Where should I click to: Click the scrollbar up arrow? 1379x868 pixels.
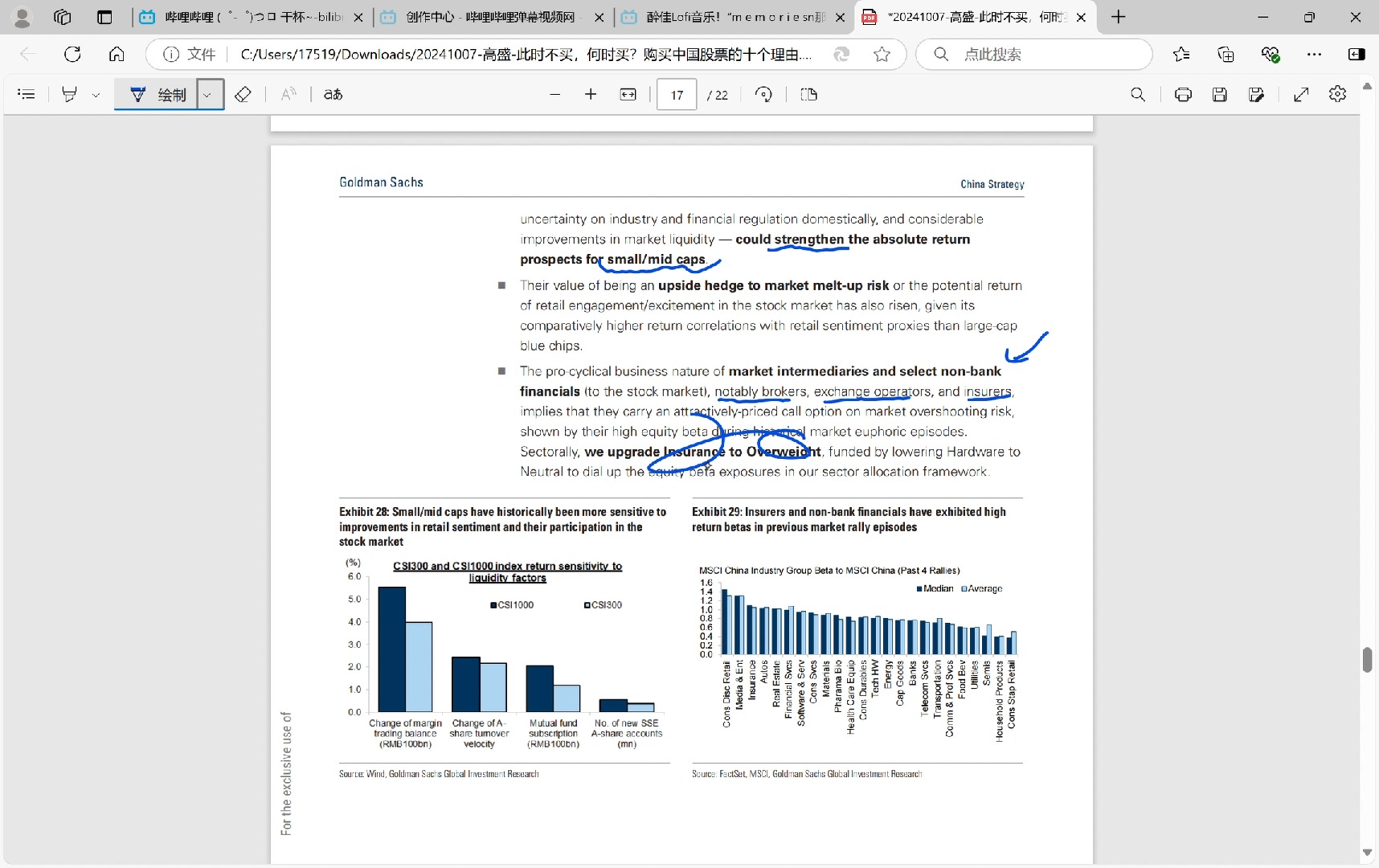(x=1368, y=85)
